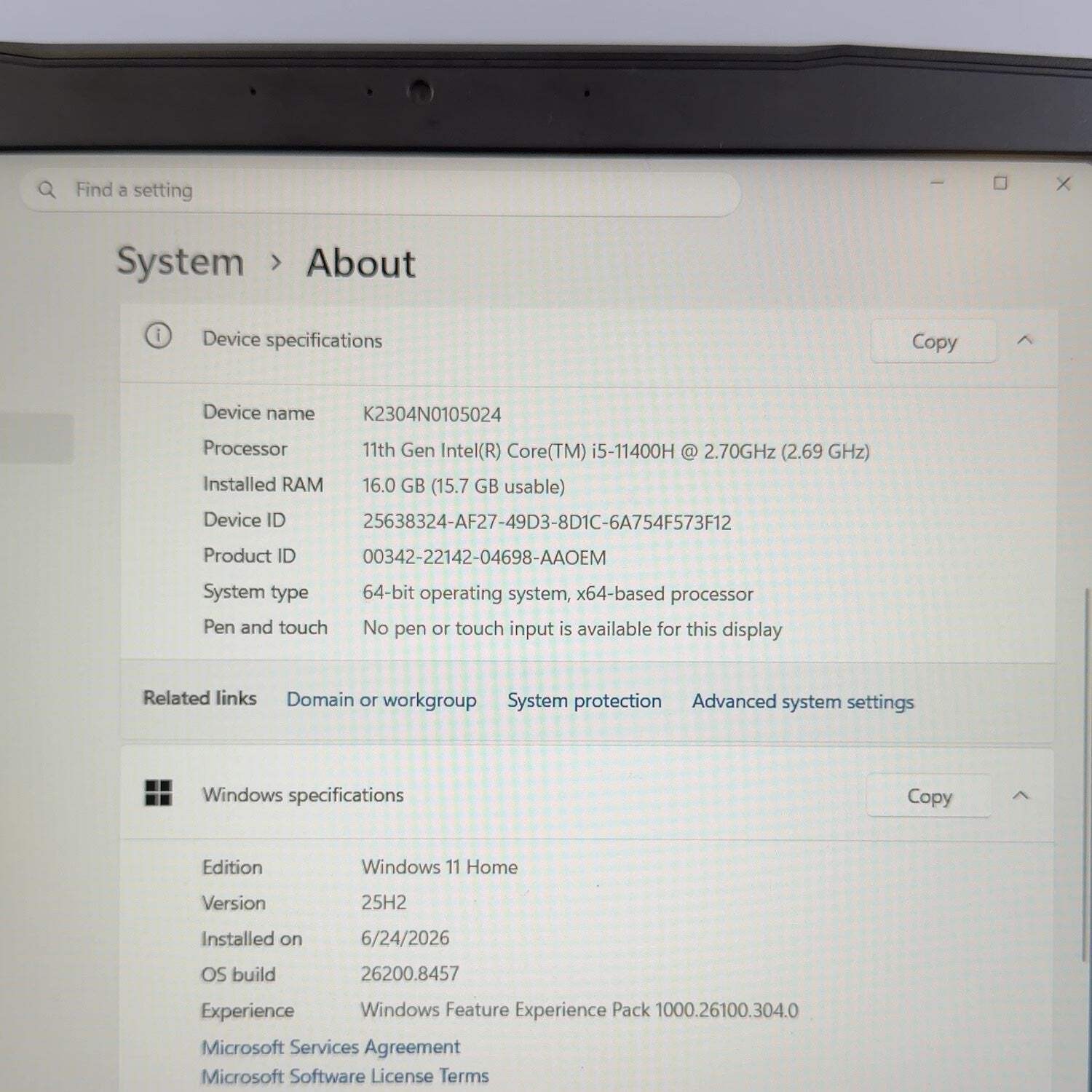Select device name K2304N0105024
This screenshot has width=1092, height=1092.
432,415
